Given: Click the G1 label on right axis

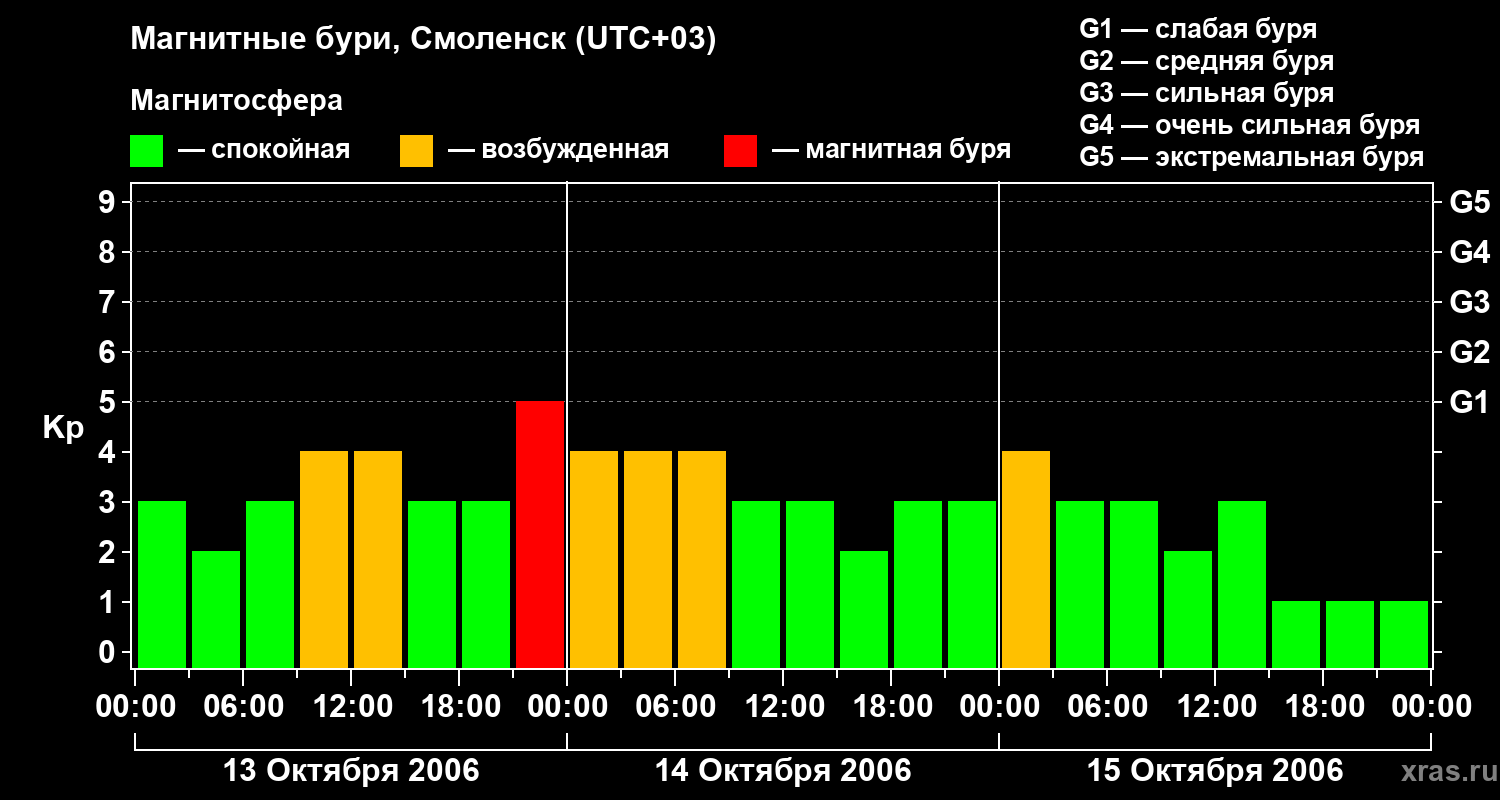Looking at the screenshot, I should click(1468, 403).
